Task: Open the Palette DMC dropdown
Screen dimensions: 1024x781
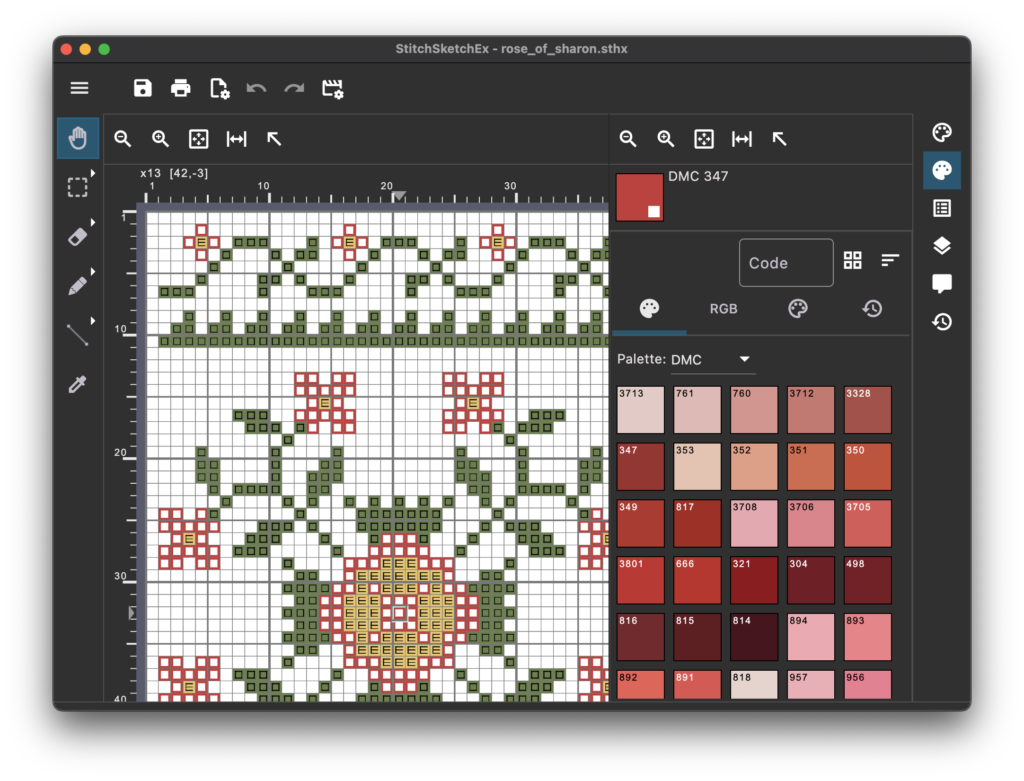Action: [x=711, y=360]
